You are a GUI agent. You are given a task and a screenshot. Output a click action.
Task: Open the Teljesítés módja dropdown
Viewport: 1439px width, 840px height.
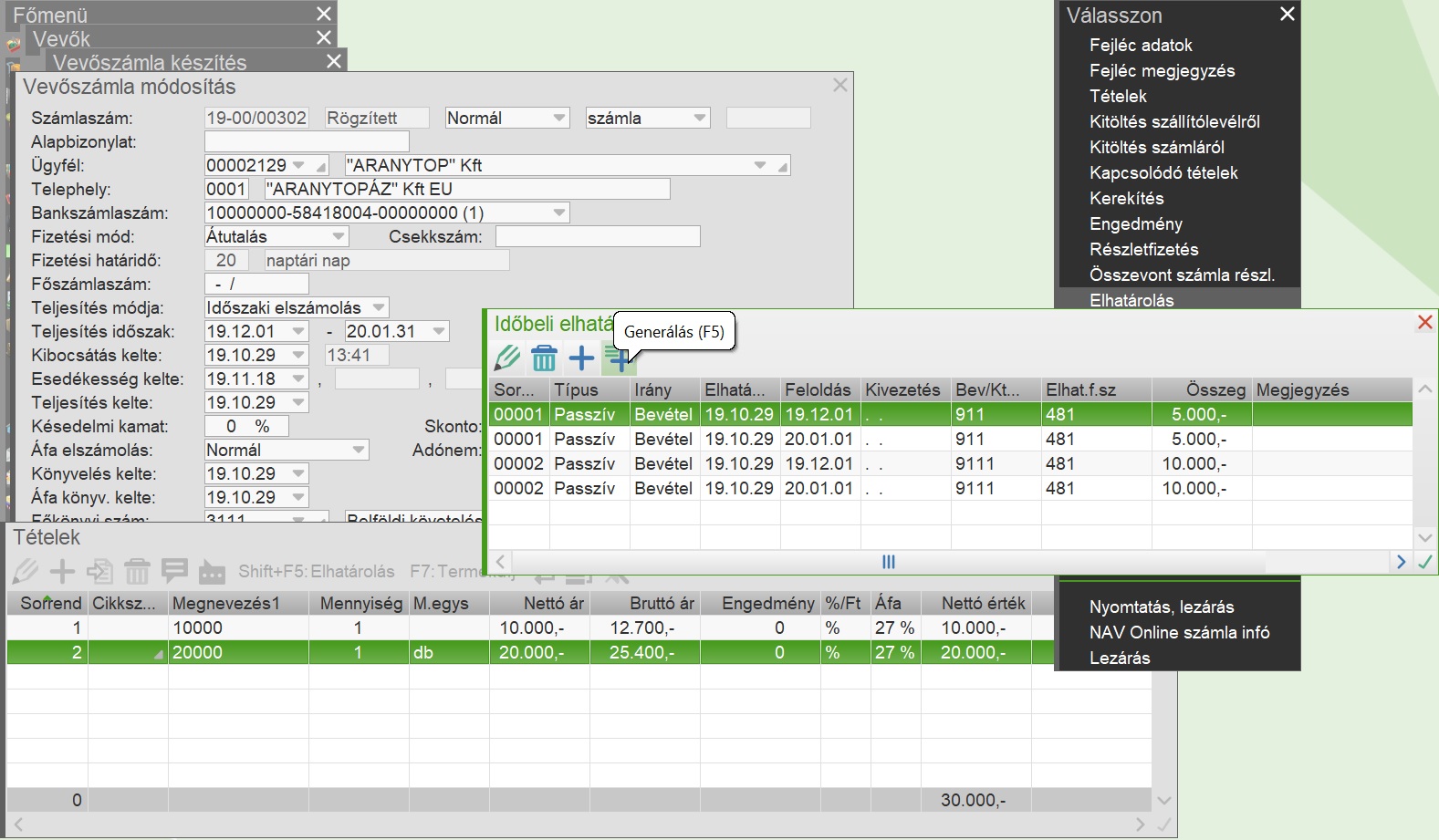pyautogui.click(x=379, y=307)
